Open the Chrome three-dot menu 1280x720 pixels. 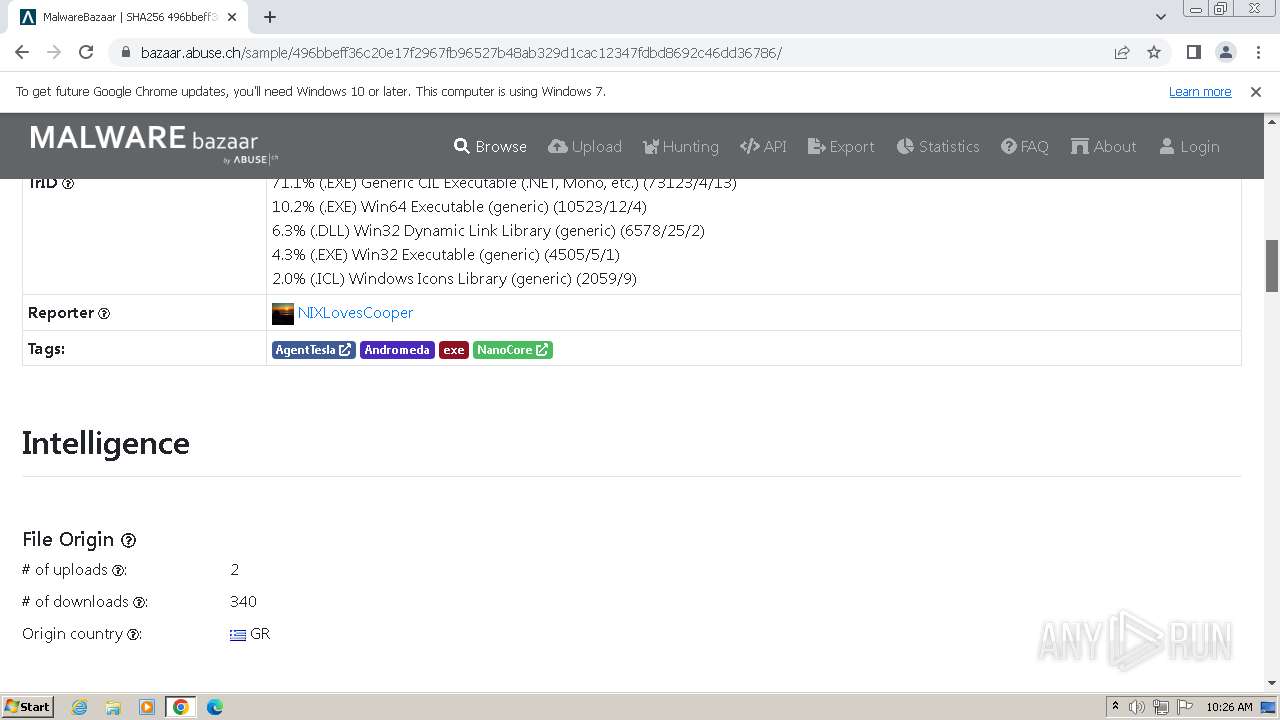[1257, 52]
